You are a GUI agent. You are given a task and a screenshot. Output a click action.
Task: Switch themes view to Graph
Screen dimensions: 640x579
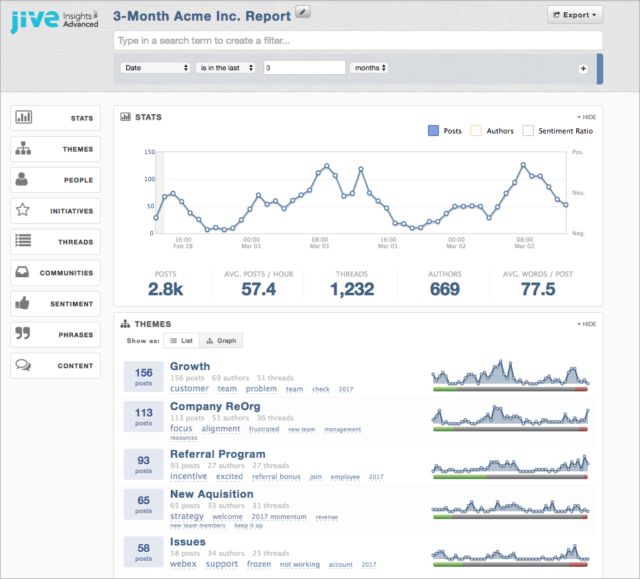pyautogui.click(x=222, y=341)
